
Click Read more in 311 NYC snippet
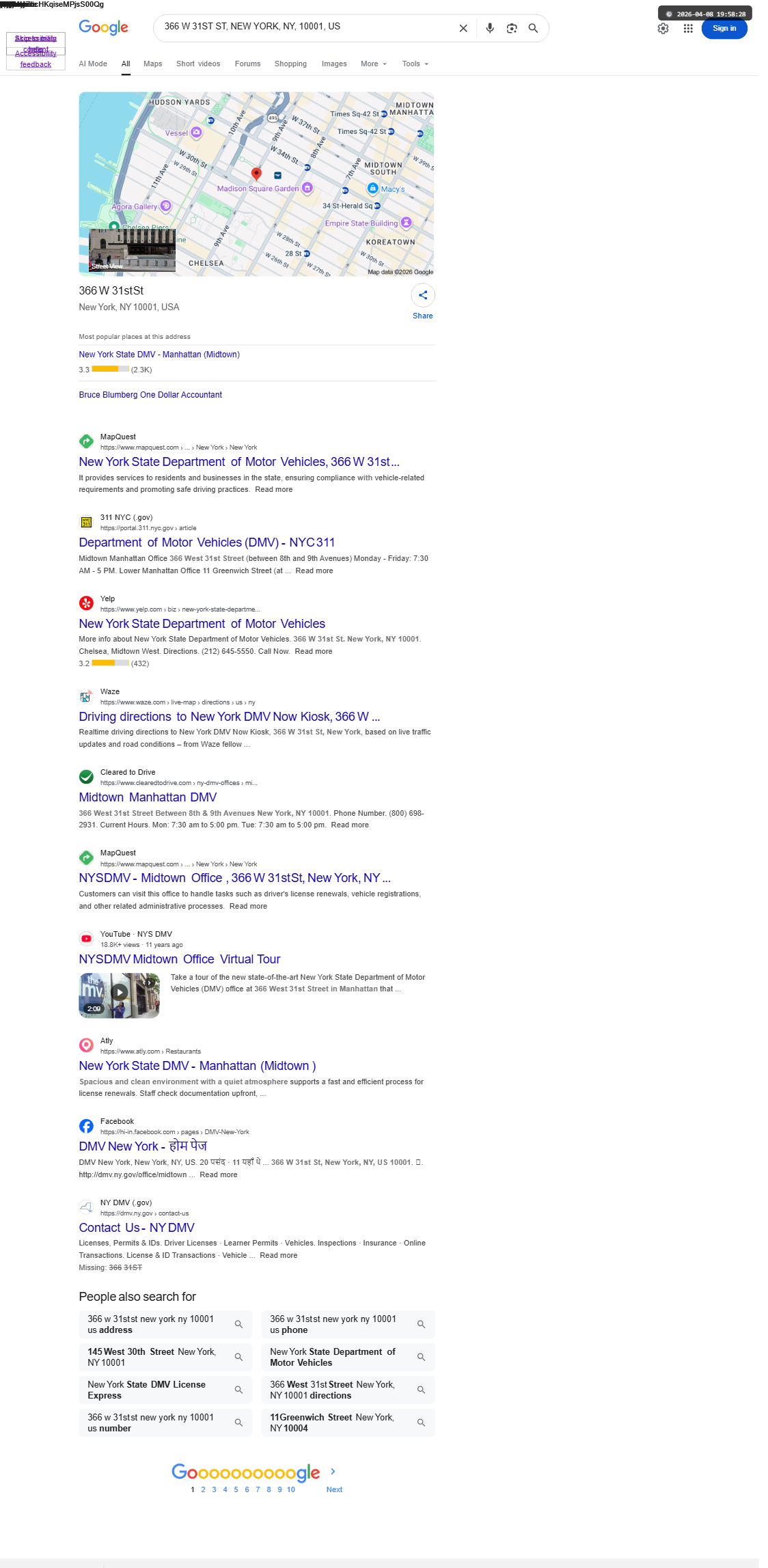pos(314,570)
